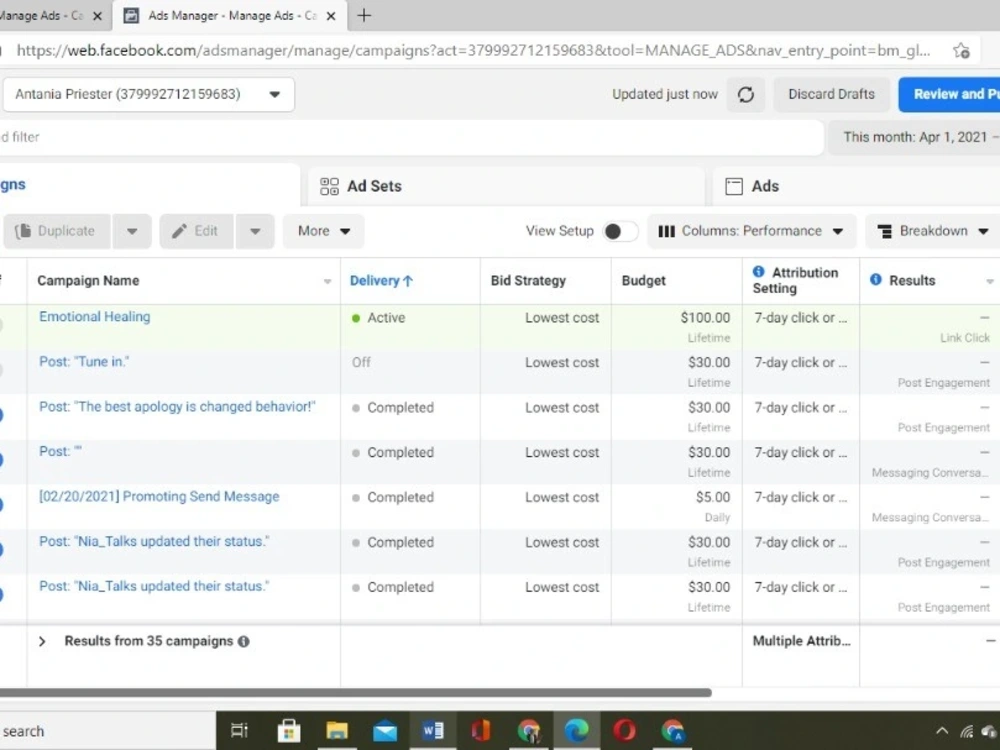The width and height of the screenshot is (1000, 750).
Task: Click the Attribution Setting info icon
Action: pyautogui.click(x=758, y=272)
